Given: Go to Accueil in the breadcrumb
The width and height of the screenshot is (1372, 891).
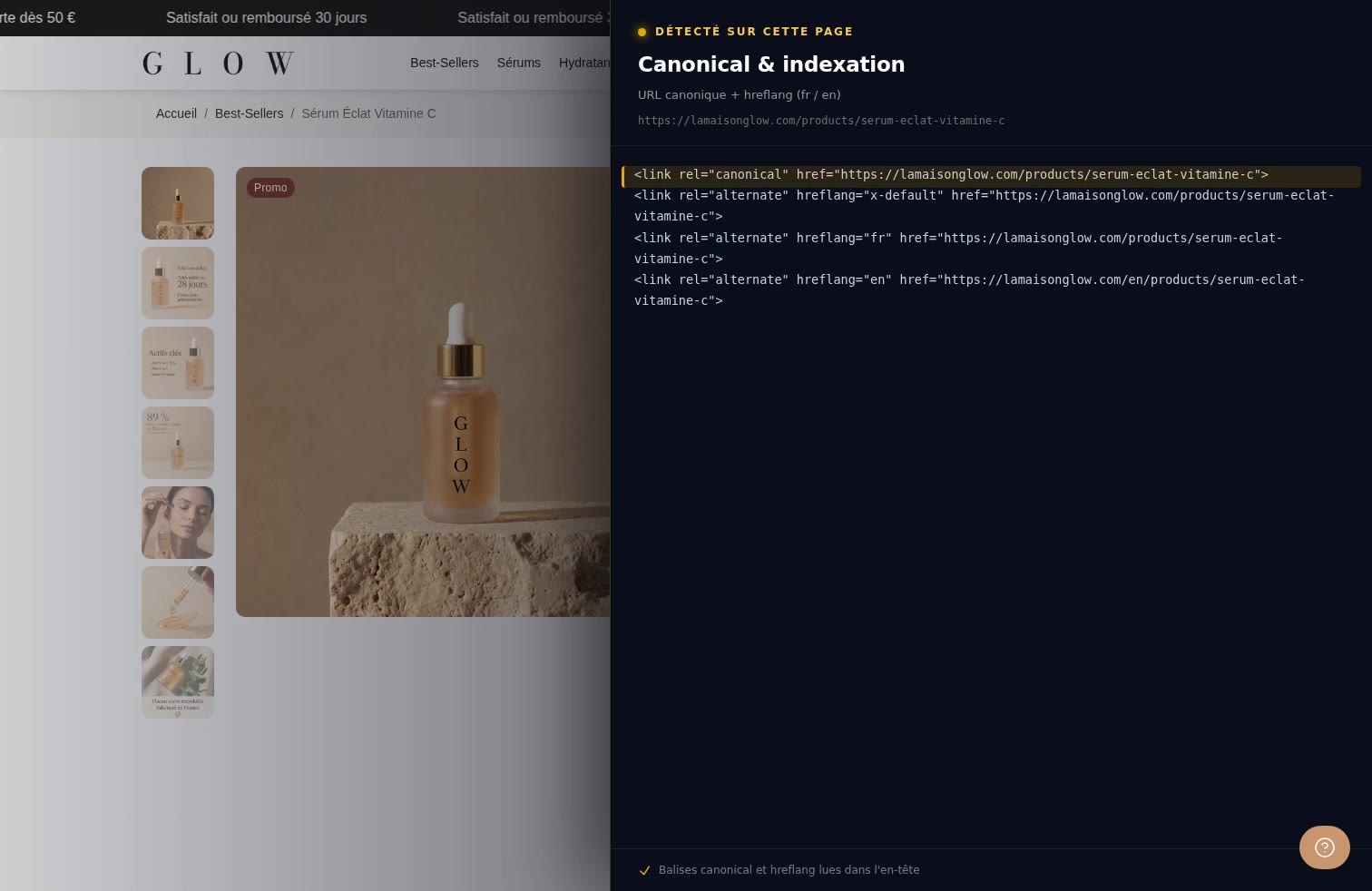Looking at the screenshot, I should [176, 113].
